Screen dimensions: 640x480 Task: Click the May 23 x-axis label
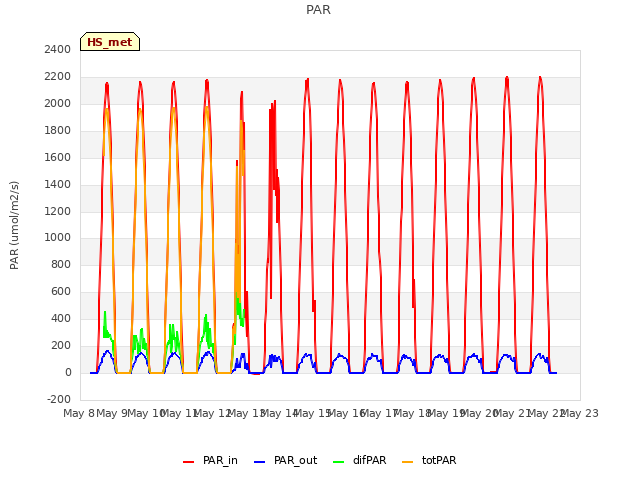click(x=580, y=413)
